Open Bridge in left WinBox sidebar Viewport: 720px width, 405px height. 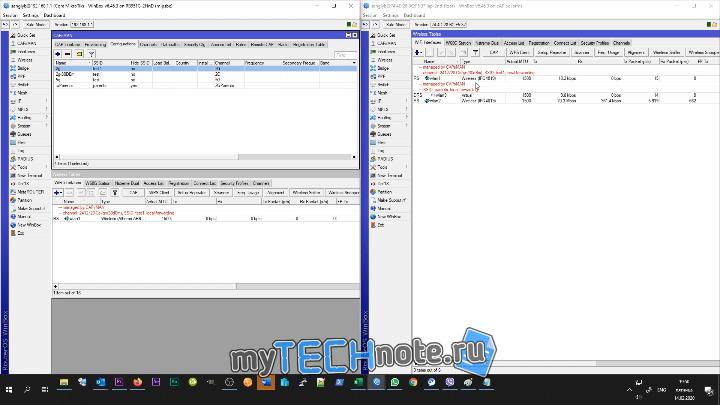(x=23, y=68)
